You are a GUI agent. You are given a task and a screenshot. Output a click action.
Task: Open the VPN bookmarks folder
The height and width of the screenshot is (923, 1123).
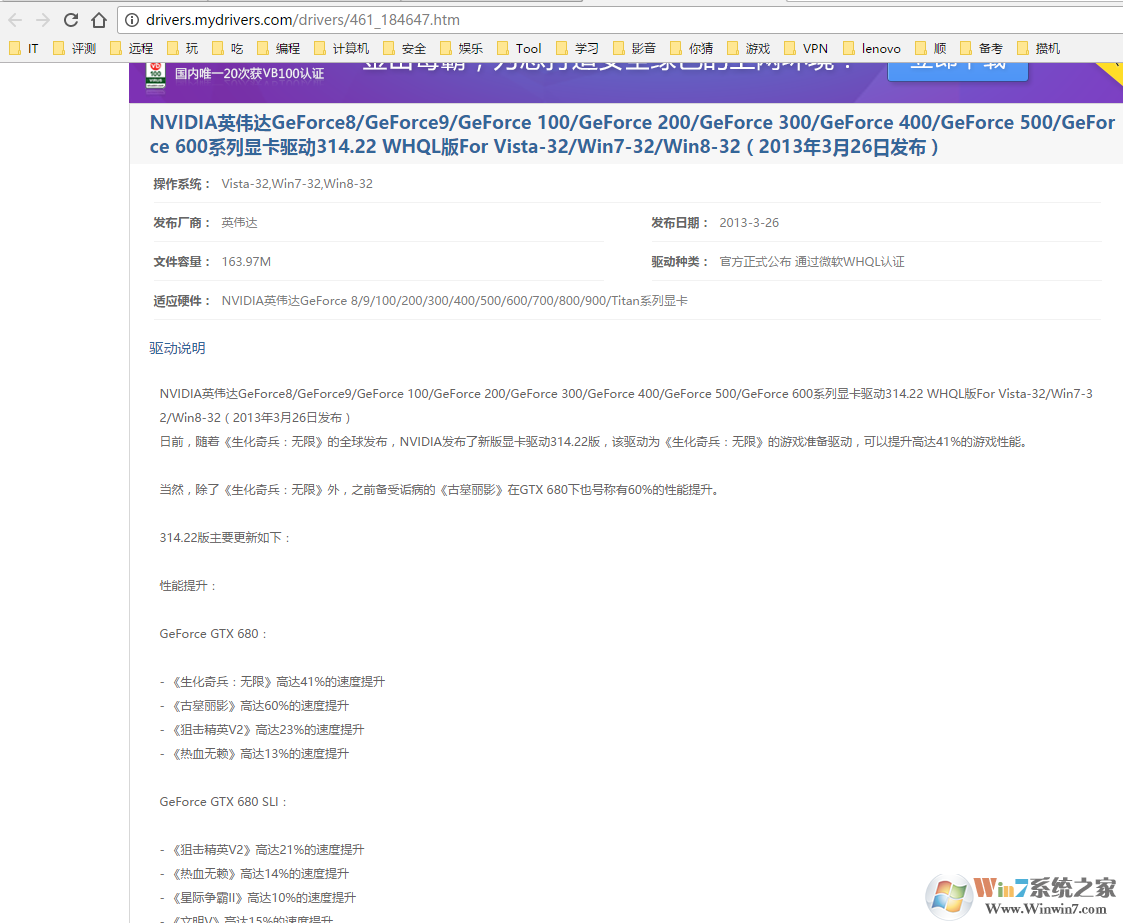pos(806,48)
